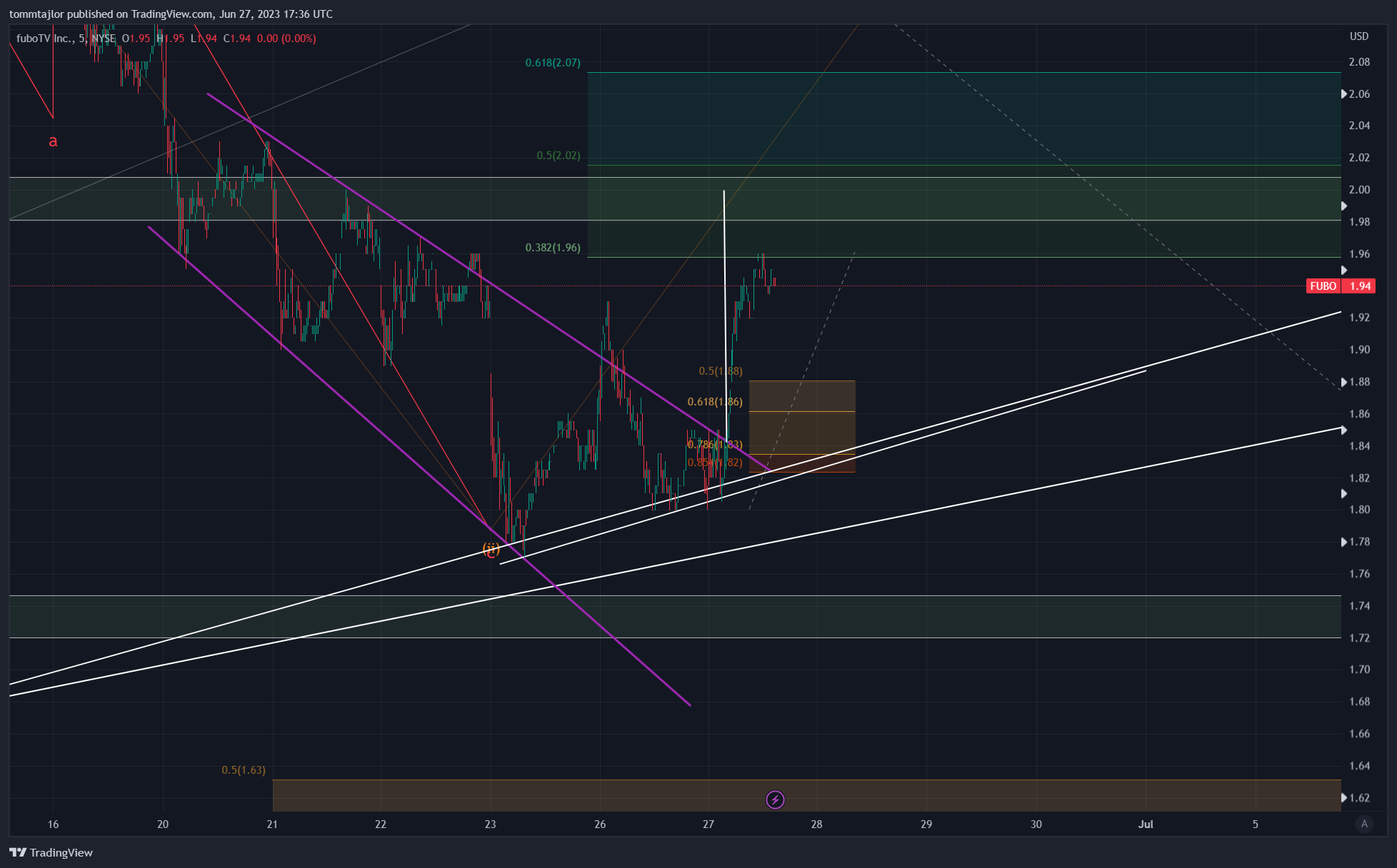The width and height of the screenshot is (1397, 868).
Task: Click the 23 date on time axis
Action: [490, 824]
